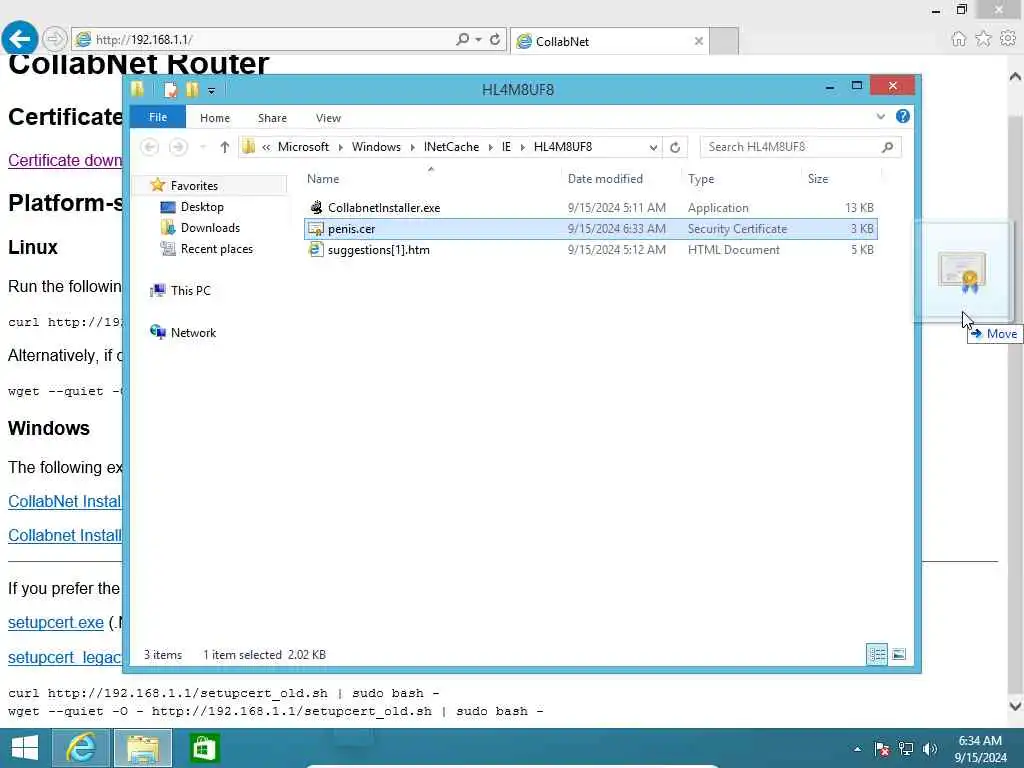Click File Explorer taskbar icon

point(143,748)
